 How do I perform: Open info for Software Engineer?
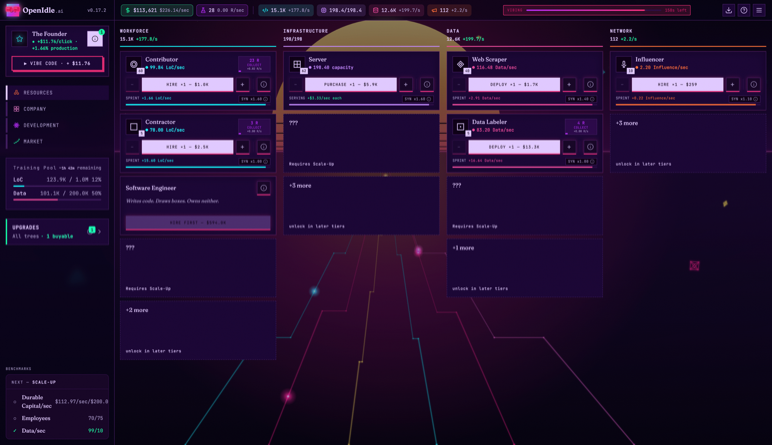point(263,188)
